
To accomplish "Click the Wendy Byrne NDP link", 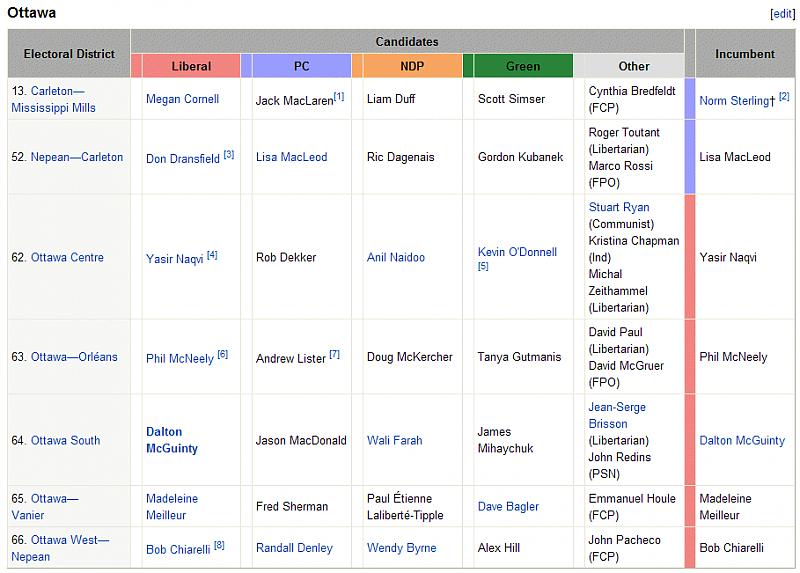I will pyautogui.click(x=401, y=548).
